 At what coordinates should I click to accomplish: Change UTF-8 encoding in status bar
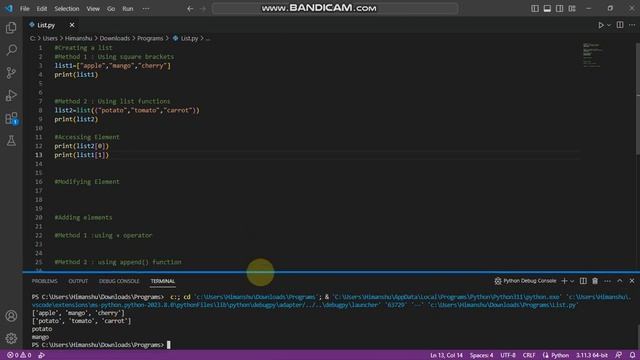coord(508,355)
